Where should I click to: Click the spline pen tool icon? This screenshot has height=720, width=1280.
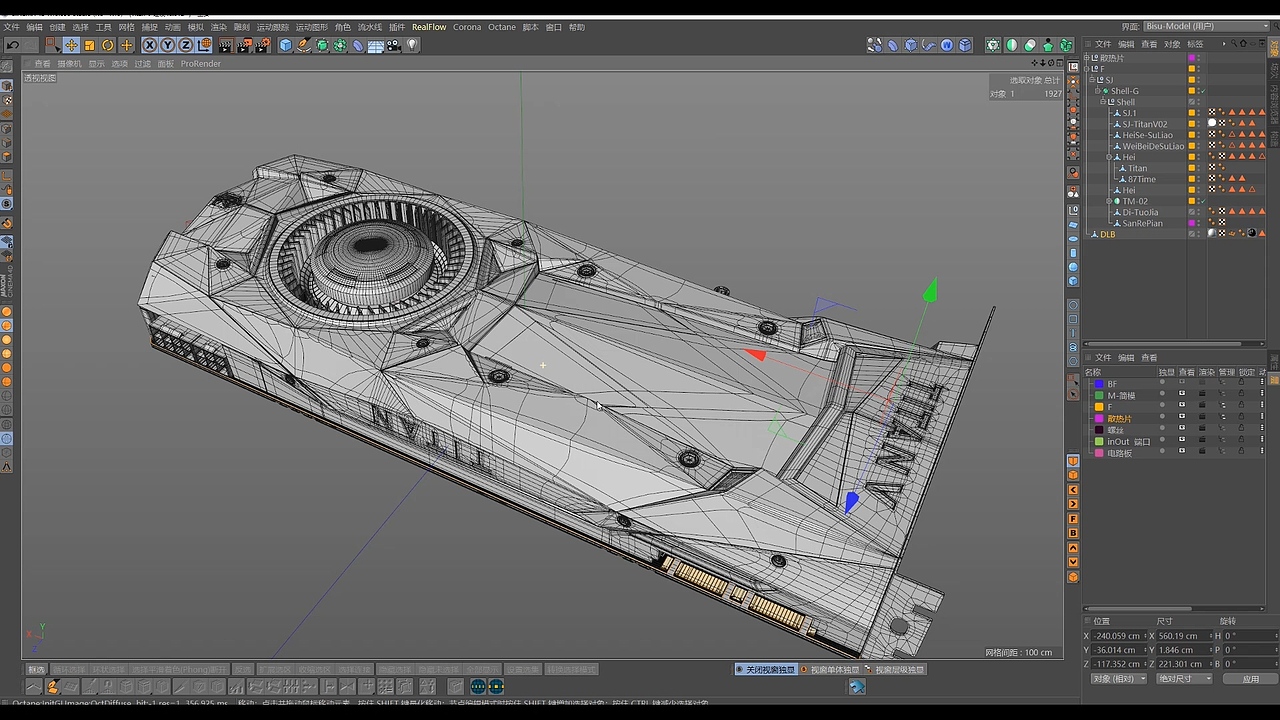pos(304,45)
